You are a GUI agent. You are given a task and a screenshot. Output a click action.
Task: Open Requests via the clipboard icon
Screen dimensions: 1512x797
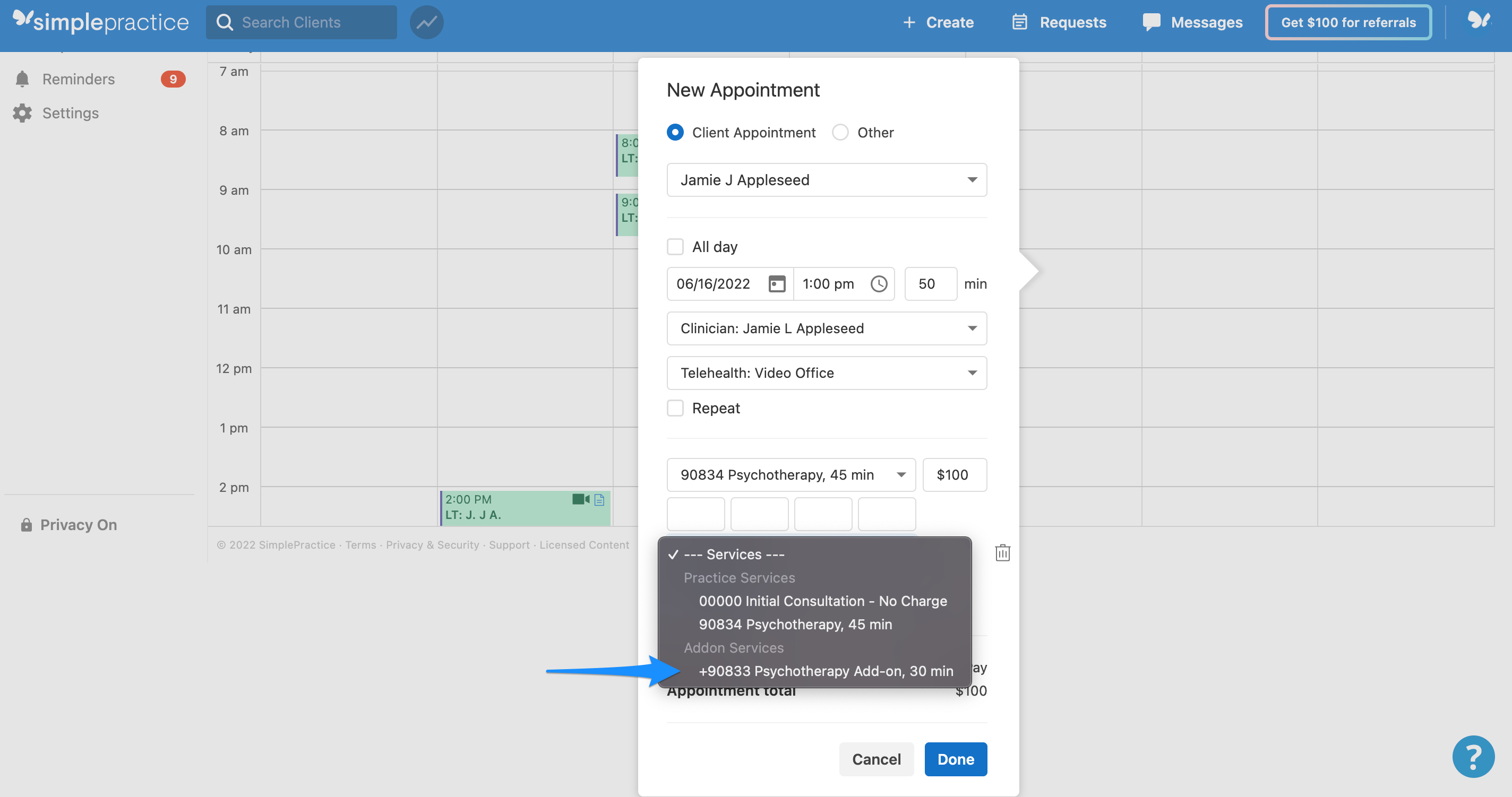[x=1020, y=22]
